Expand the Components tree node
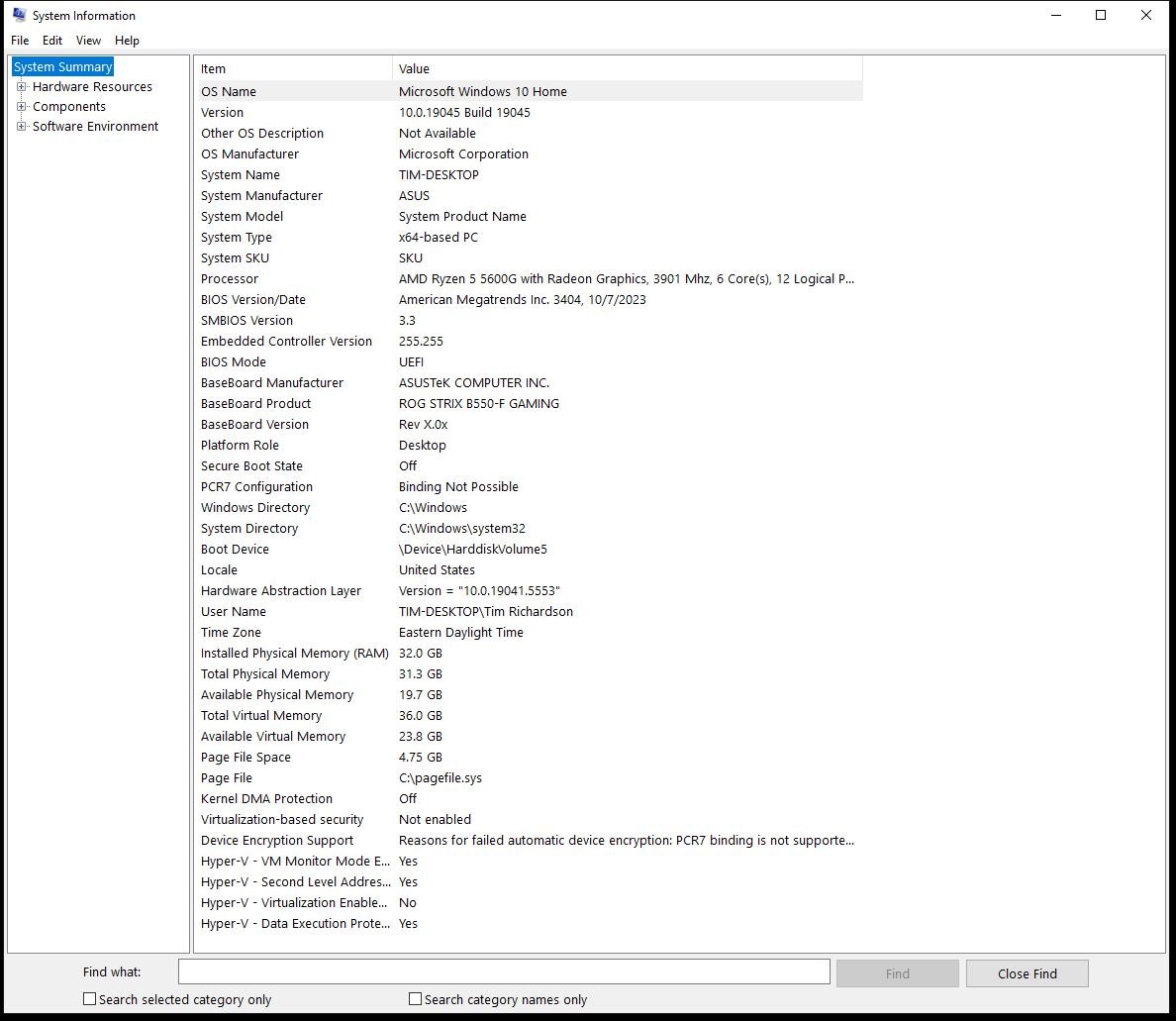This screenshot has width=1176, height=1021. click(21, 106)
